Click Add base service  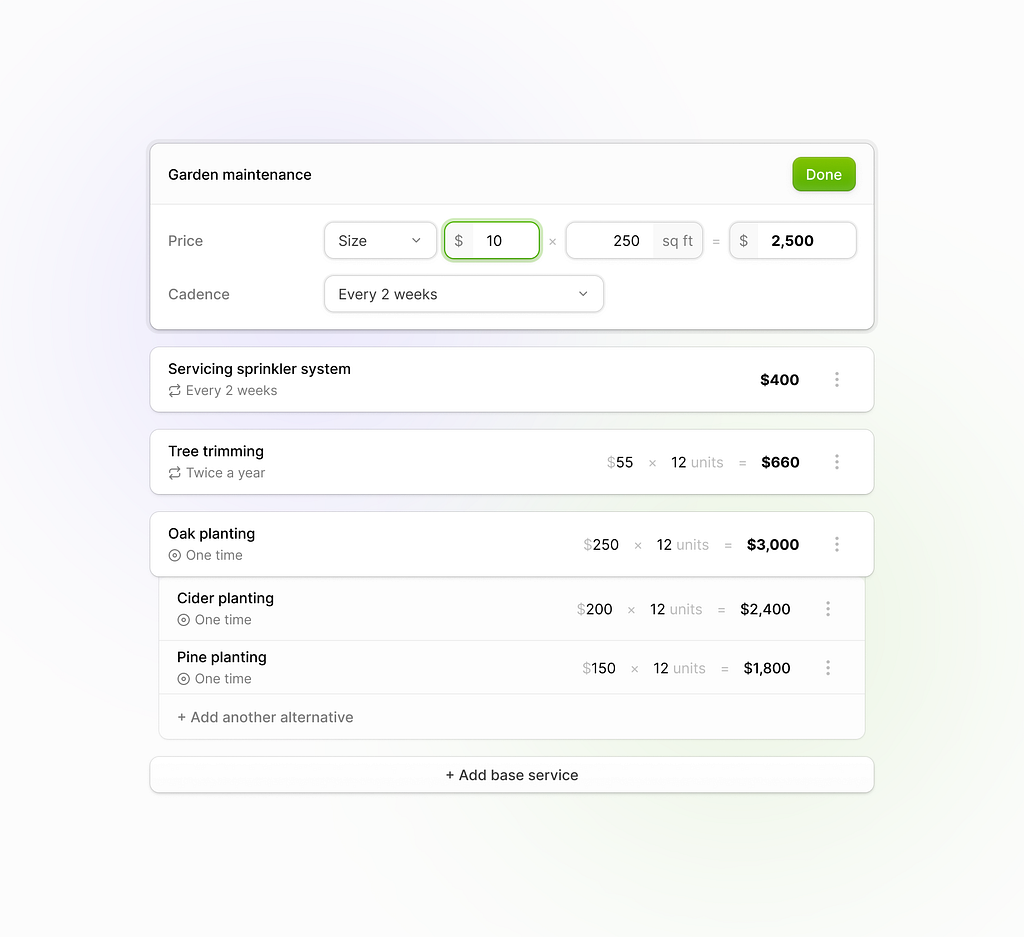coord(511,774)
